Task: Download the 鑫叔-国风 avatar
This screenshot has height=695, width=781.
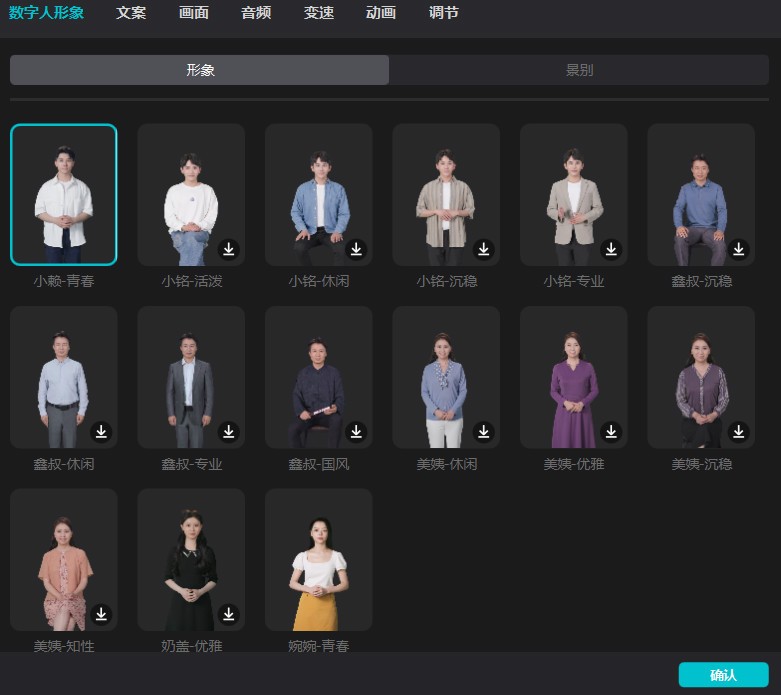Action: click(x=356, y=431)
